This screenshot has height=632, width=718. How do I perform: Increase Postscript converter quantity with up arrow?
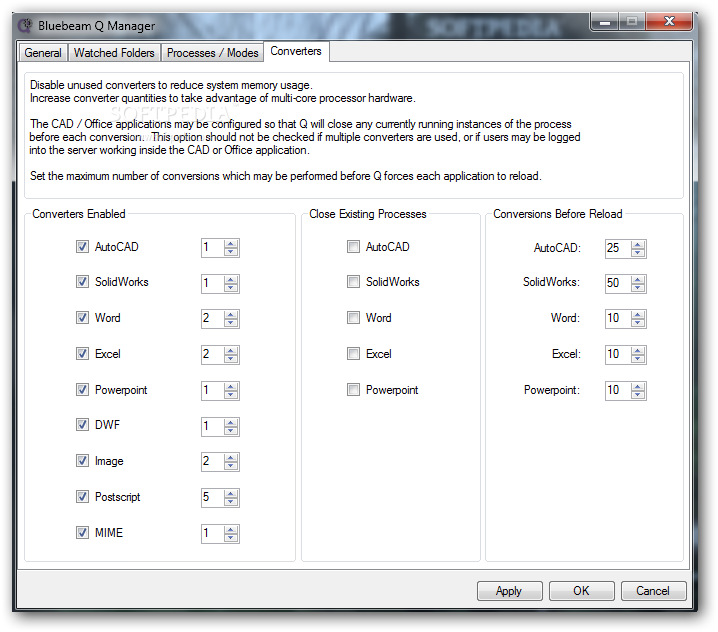coord(231,493)
